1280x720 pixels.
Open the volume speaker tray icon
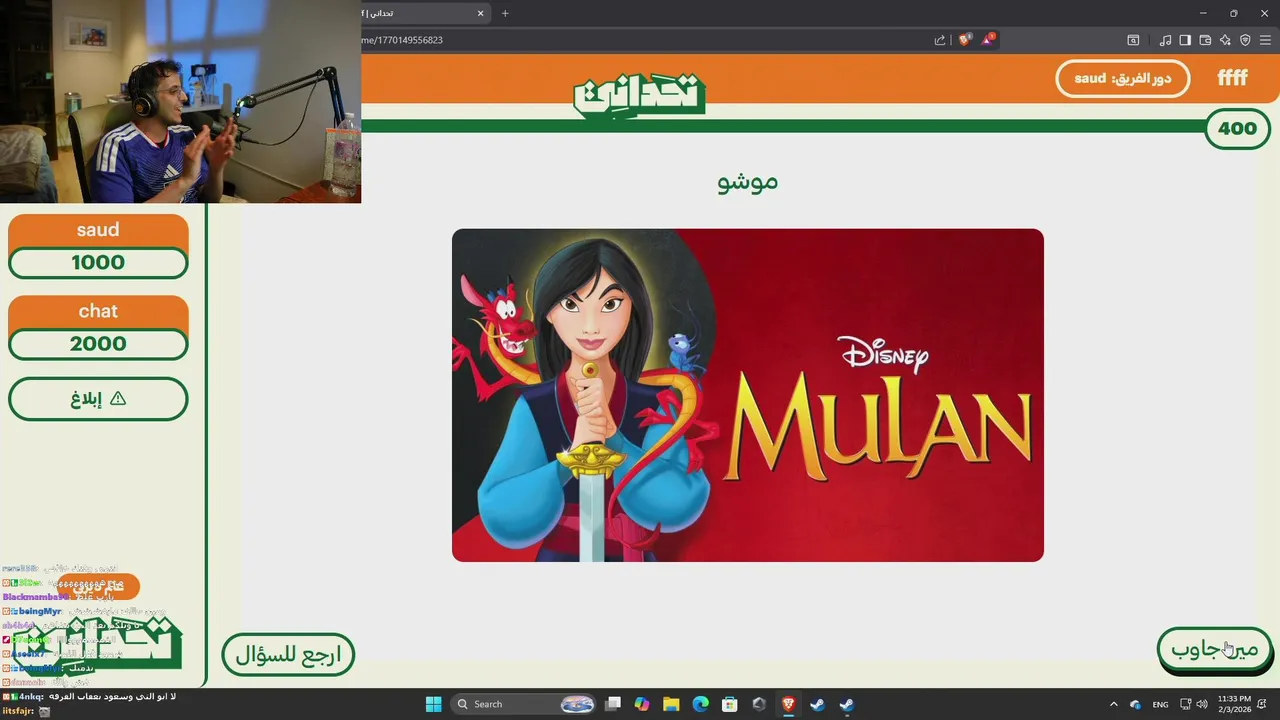point(1202,704)
